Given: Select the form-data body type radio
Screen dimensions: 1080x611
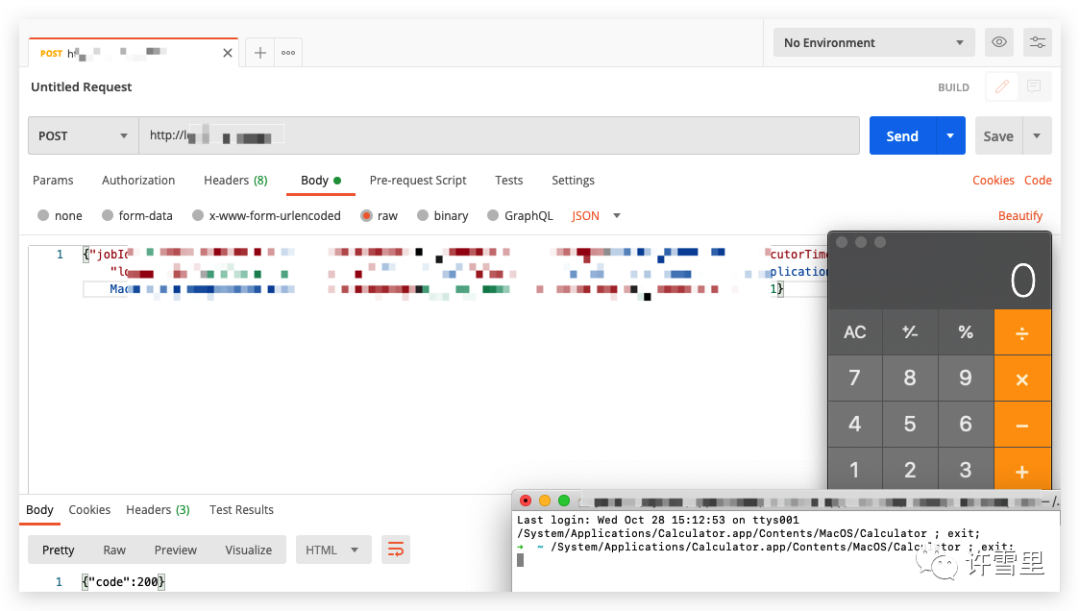Looking at the screenshot, I should click(107, 216).
